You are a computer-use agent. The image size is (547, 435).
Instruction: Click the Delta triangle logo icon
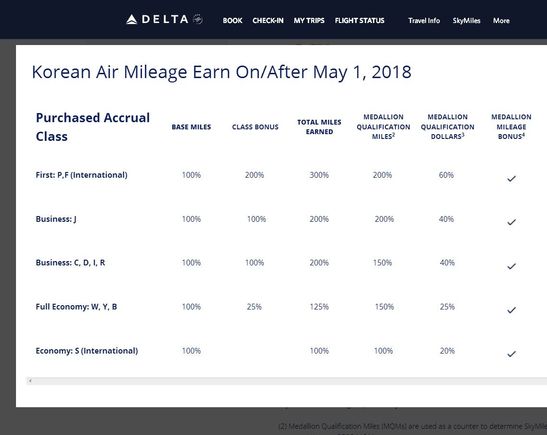(x=132, y=20)
